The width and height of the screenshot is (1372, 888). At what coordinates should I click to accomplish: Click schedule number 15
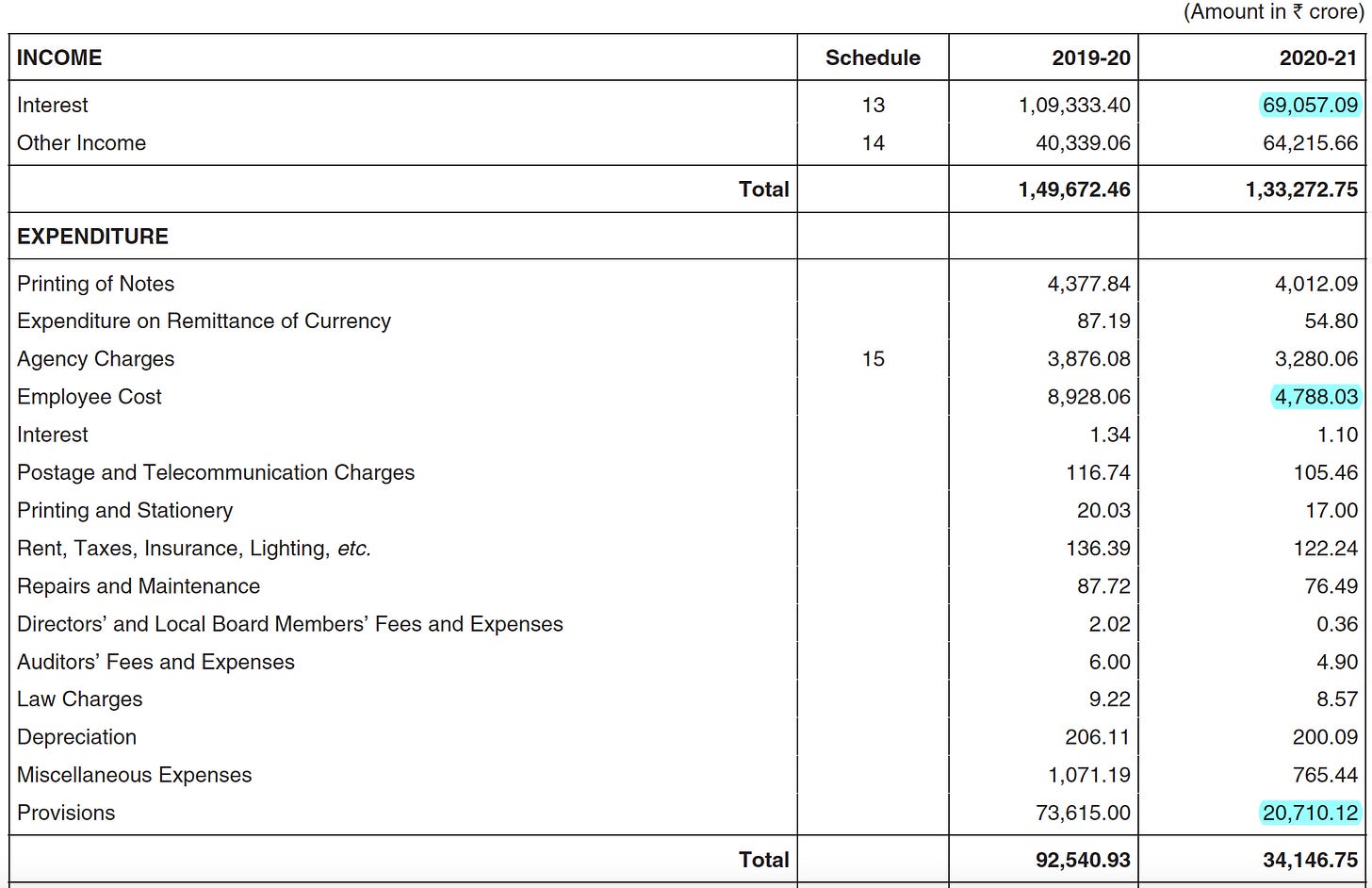tap(873, 359)
